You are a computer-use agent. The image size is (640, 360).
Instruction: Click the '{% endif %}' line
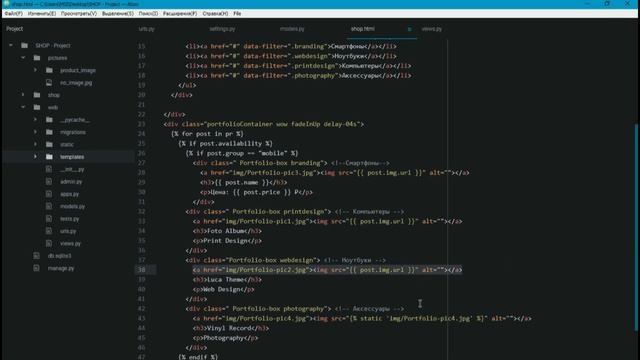click(x=198, y=356)
